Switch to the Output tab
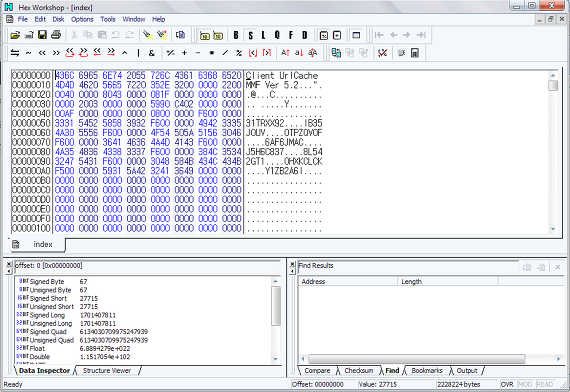The image size is (570, 392). pyautogui.click(x=467, y=371)
